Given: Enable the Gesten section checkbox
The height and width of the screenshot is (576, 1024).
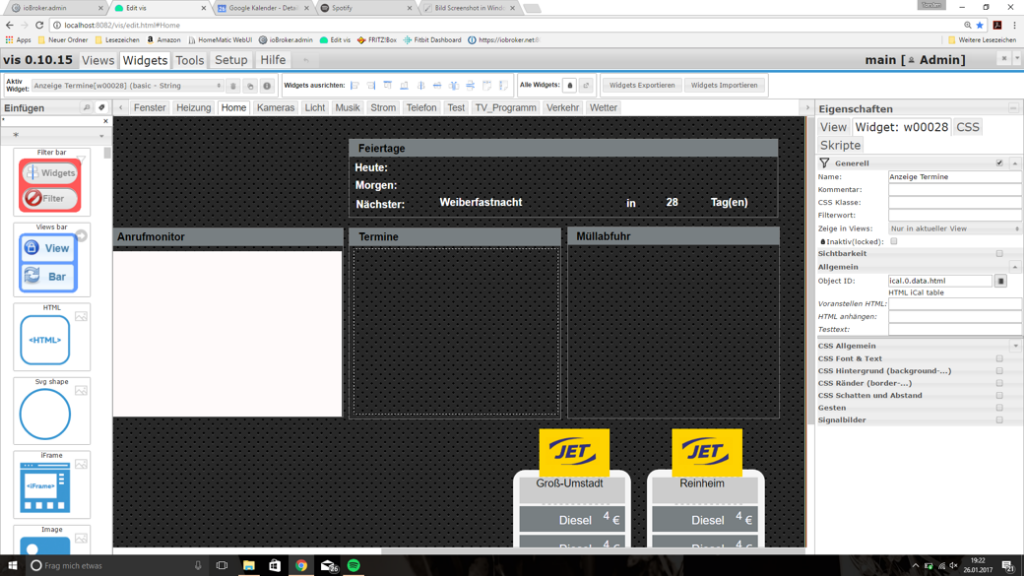Looking at the screenshot, I should [999, 408].
